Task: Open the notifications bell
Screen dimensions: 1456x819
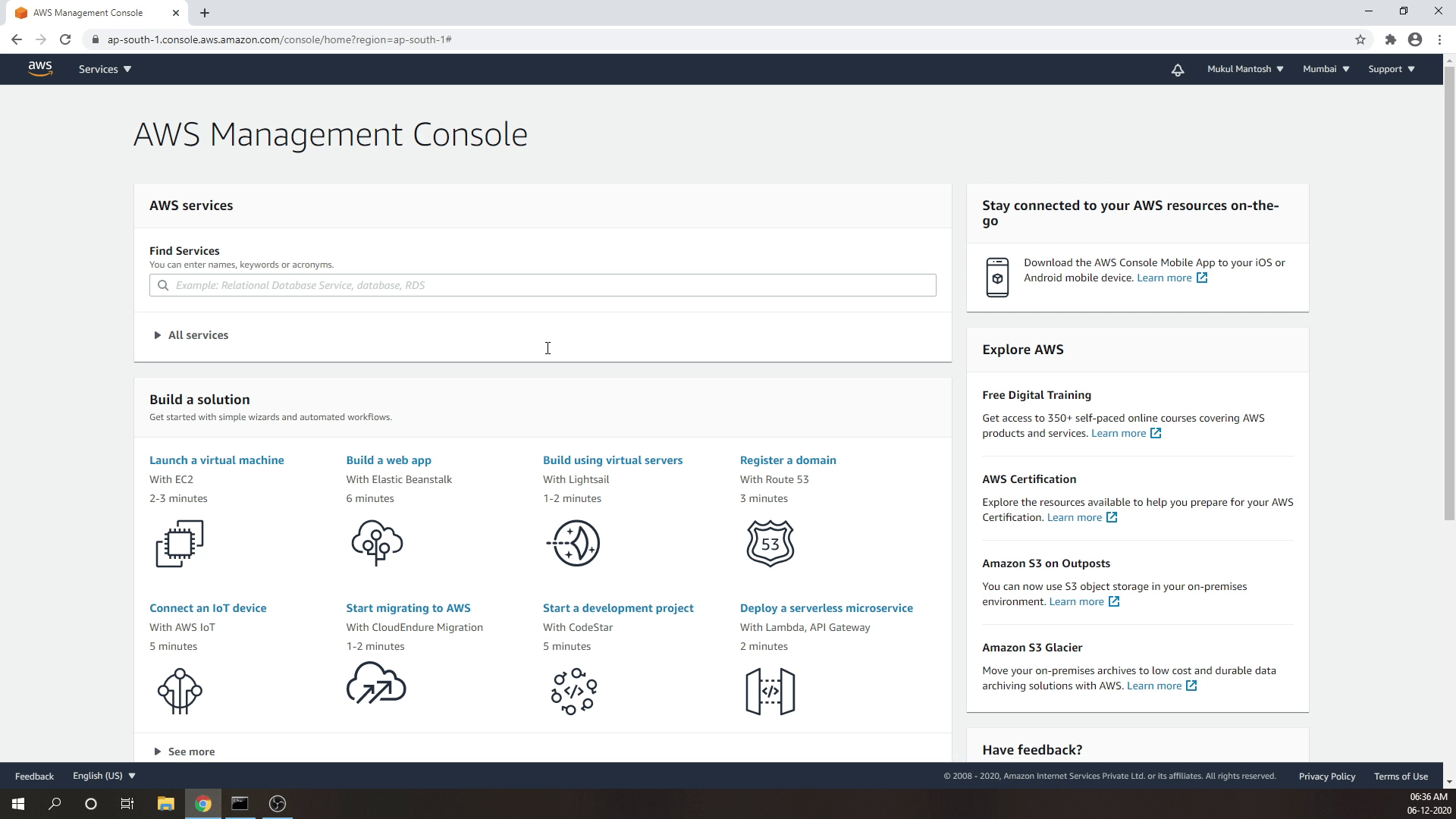Action: point(1177,69)
